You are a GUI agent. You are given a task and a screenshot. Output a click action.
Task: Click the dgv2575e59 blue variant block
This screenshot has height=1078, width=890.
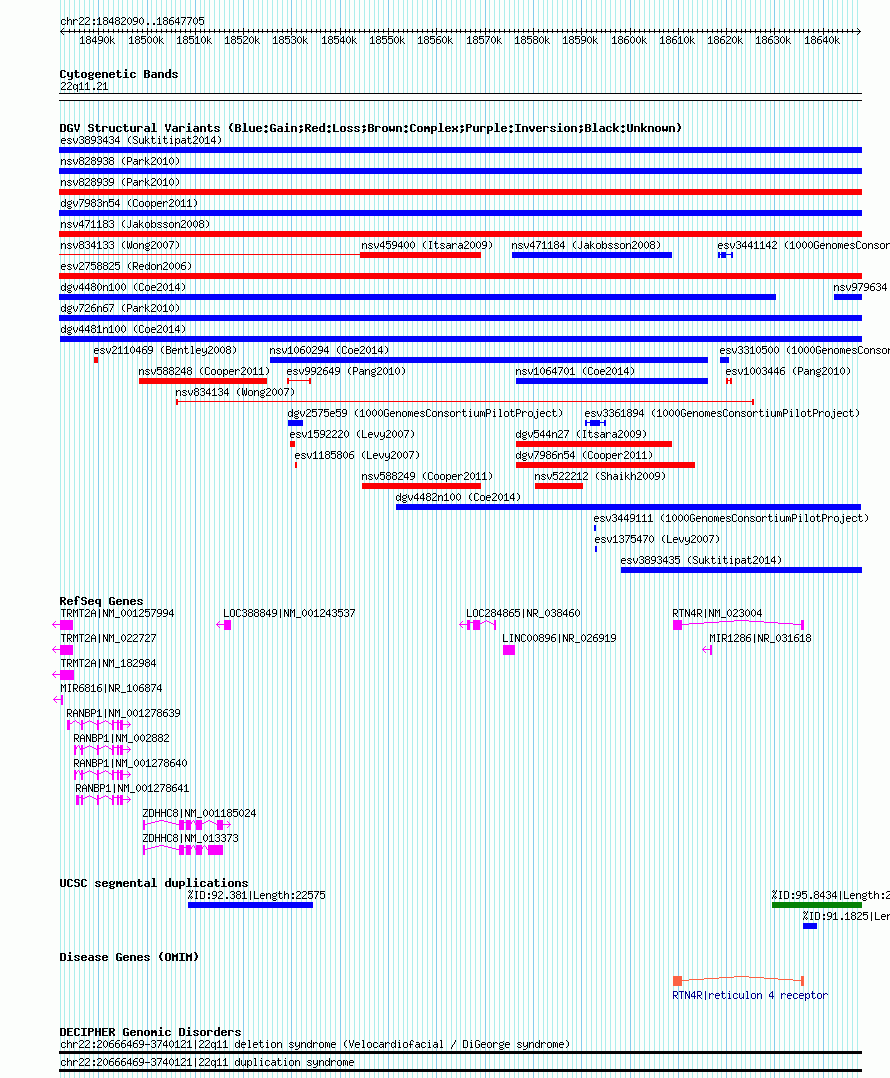(295, 423)
